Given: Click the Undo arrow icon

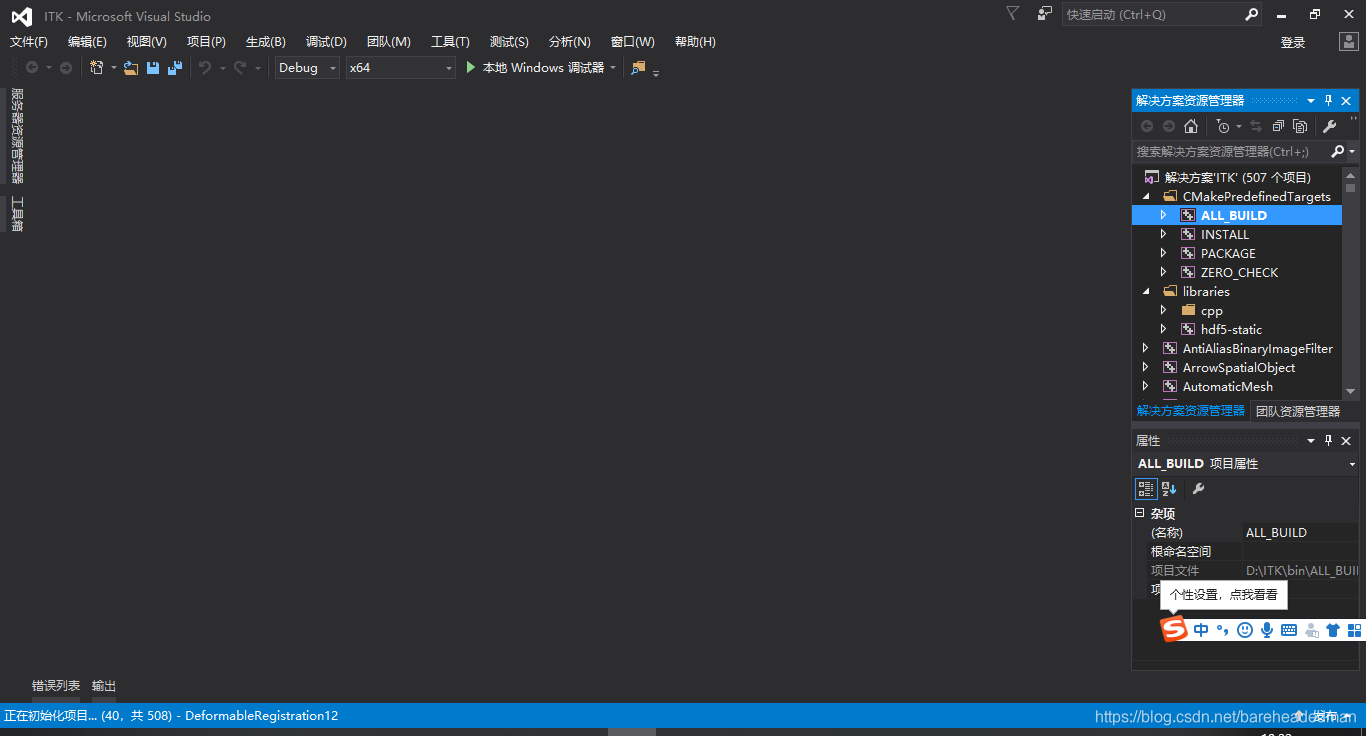Looking at the screenshot, I should 205,68.
